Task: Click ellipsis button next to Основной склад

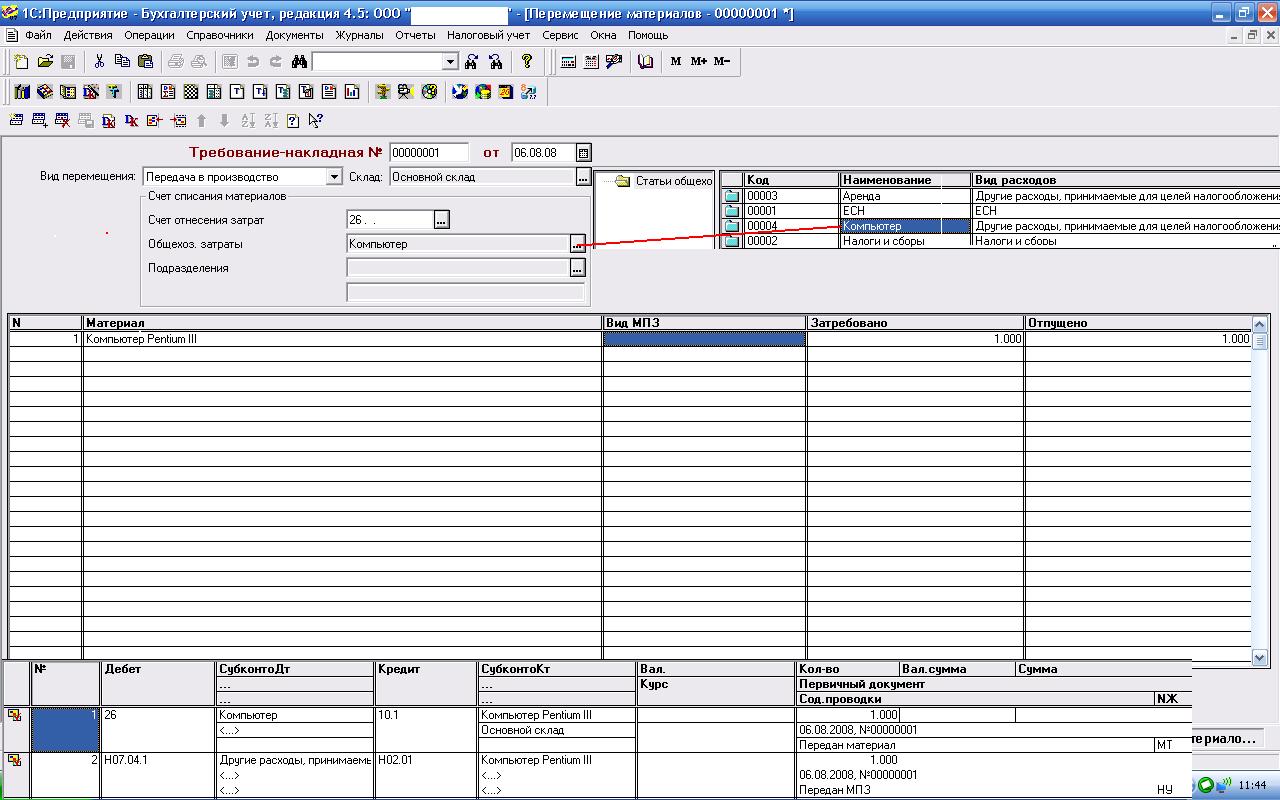Action: click(584, 177)
